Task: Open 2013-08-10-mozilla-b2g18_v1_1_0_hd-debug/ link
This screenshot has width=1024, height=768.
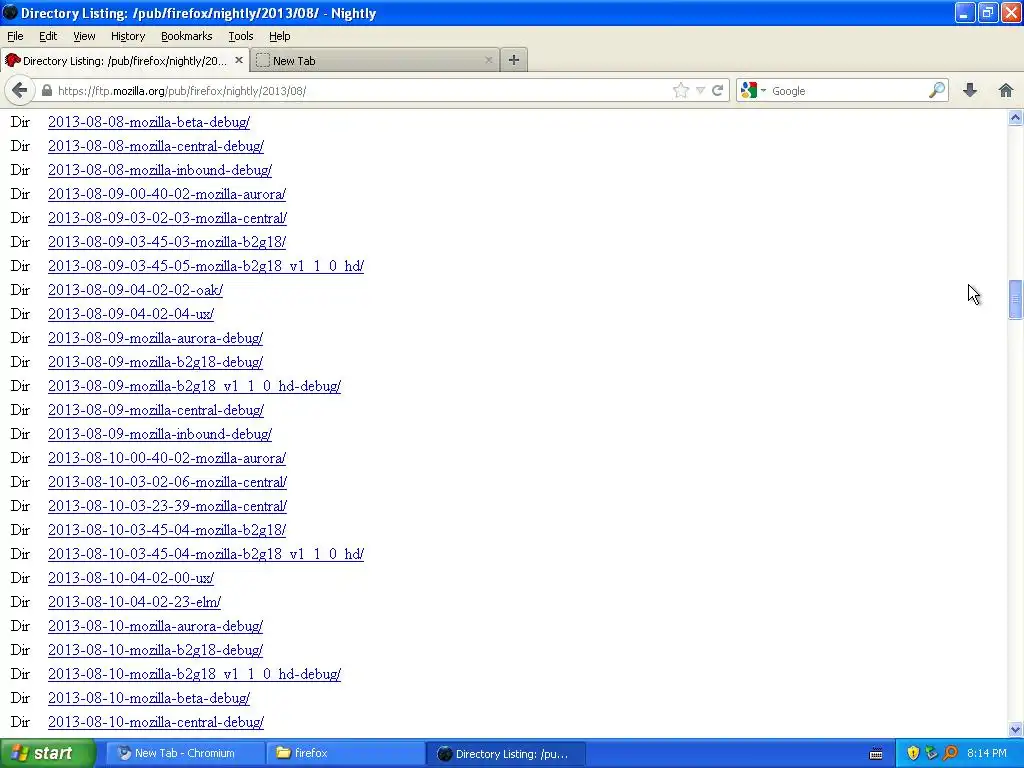Action: pyautogui.click(x=195, y=674)
